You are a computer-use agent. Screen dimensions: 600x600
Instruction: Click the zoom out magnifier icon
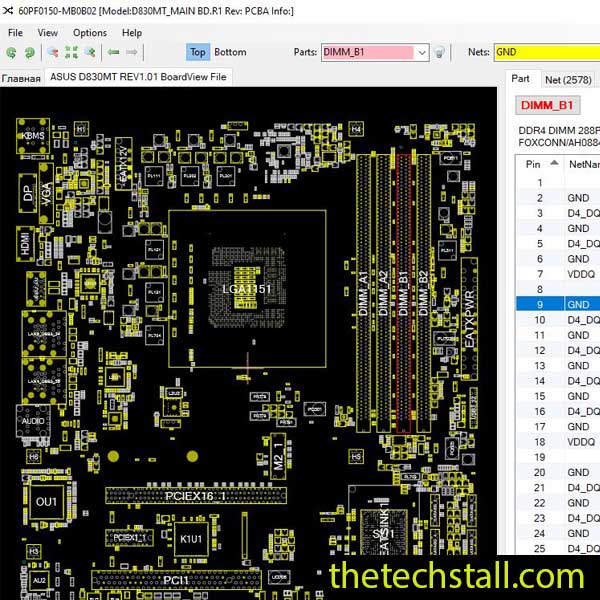pos(52,52)
